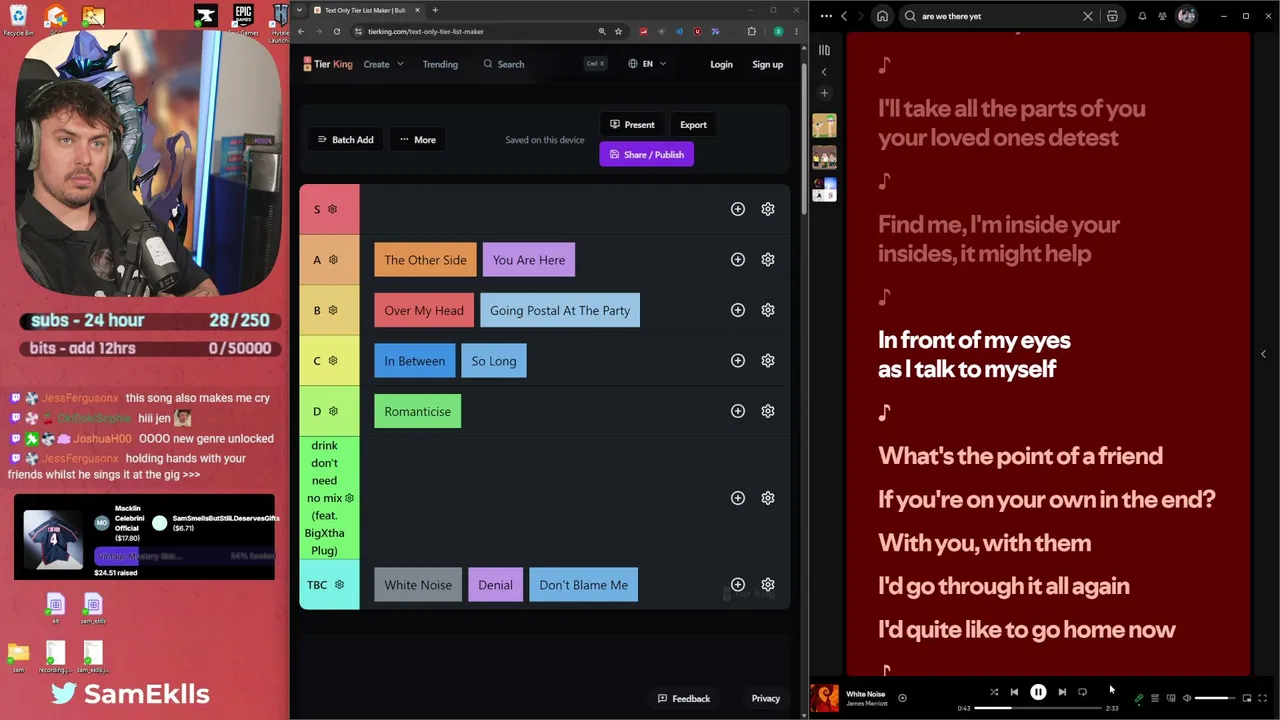1280x720 pixels.
Task: Toggle Spotify full screen mode
Action: (1263, 698)
